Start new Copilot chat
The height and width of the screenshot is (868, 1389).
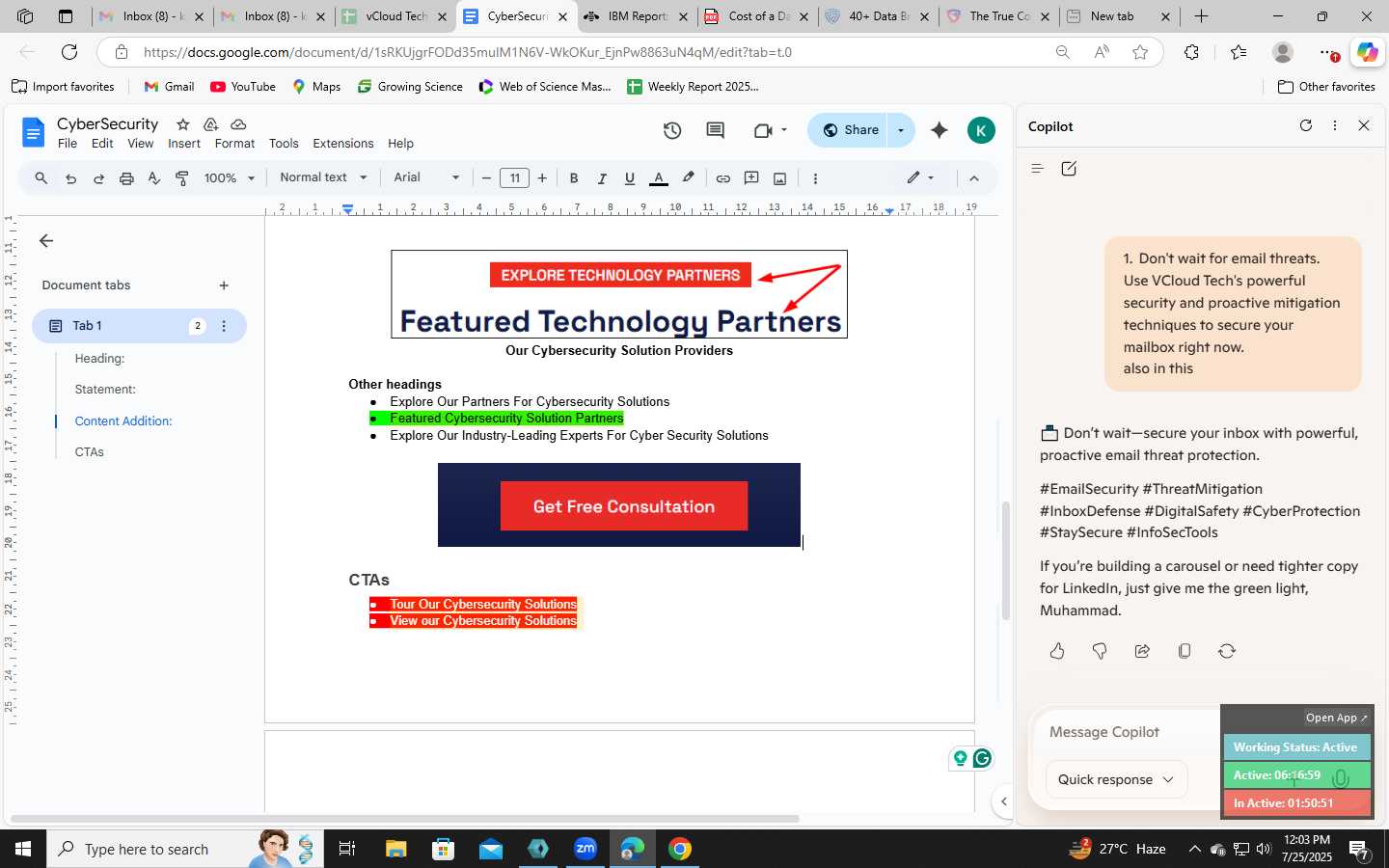coord(1069,169)
